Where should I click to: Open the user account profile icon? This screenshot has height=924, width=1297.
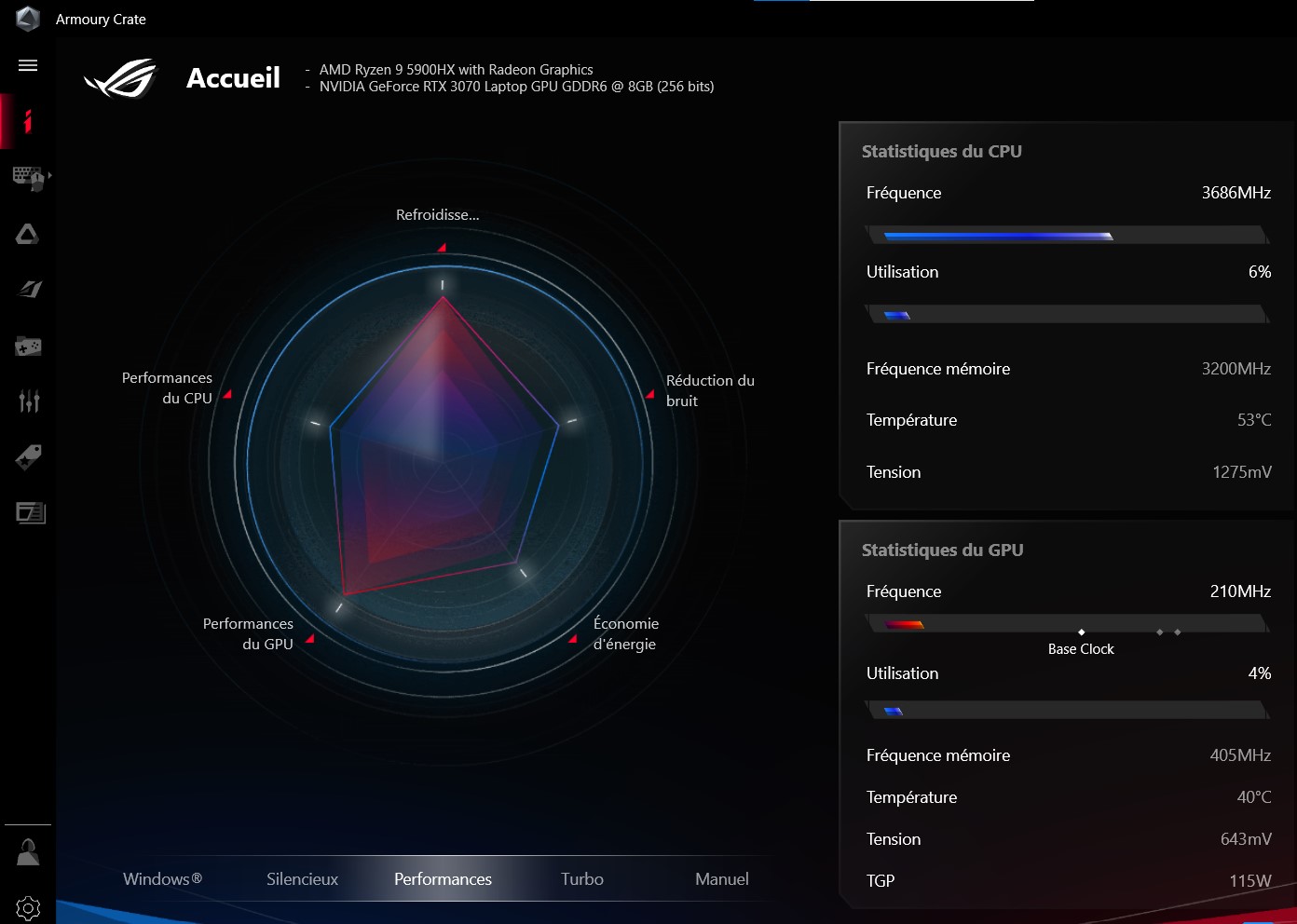coord(28,851)
